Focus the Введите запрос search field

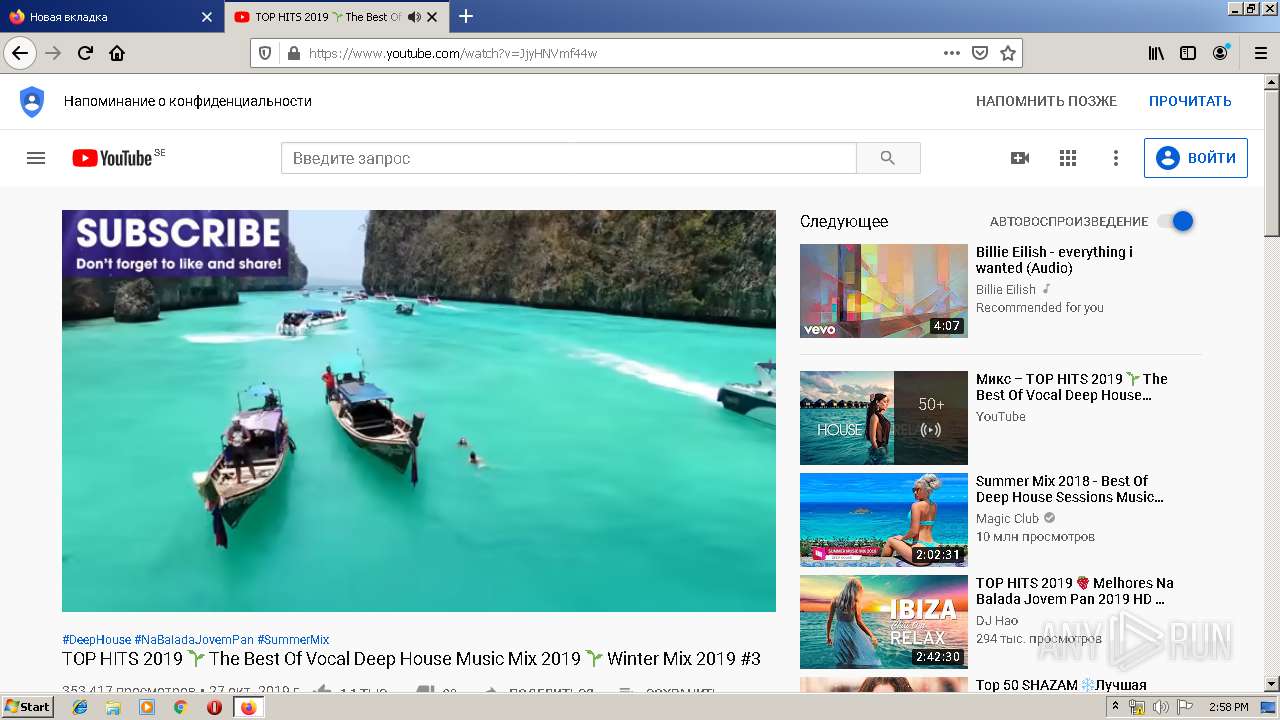(x=569, y=158)
